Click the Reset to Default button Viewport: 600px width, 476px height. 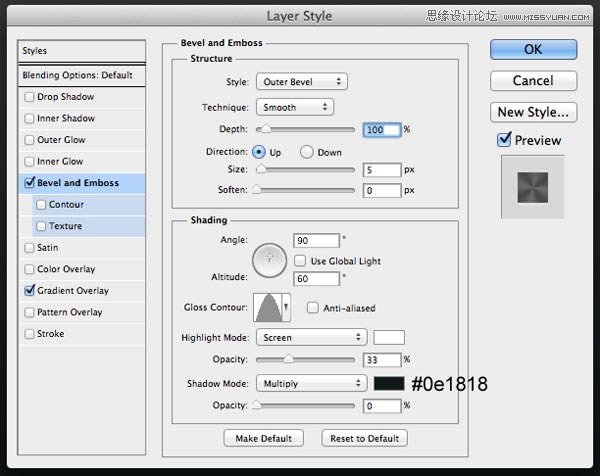click(x=365, y=438)
